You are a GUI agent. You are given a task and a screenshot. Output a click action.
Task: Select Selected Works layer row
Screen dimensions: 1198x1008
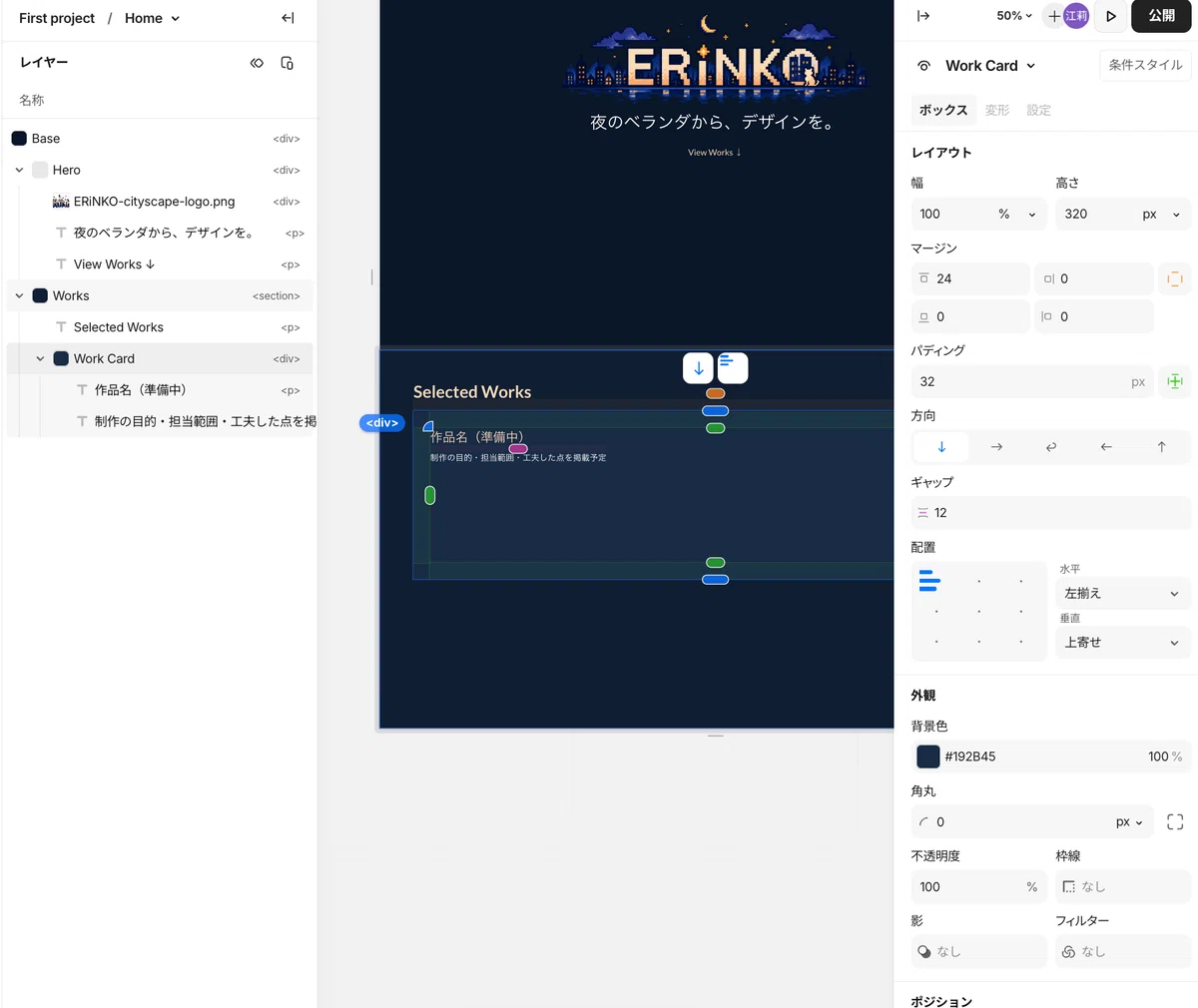coord(160,327)
